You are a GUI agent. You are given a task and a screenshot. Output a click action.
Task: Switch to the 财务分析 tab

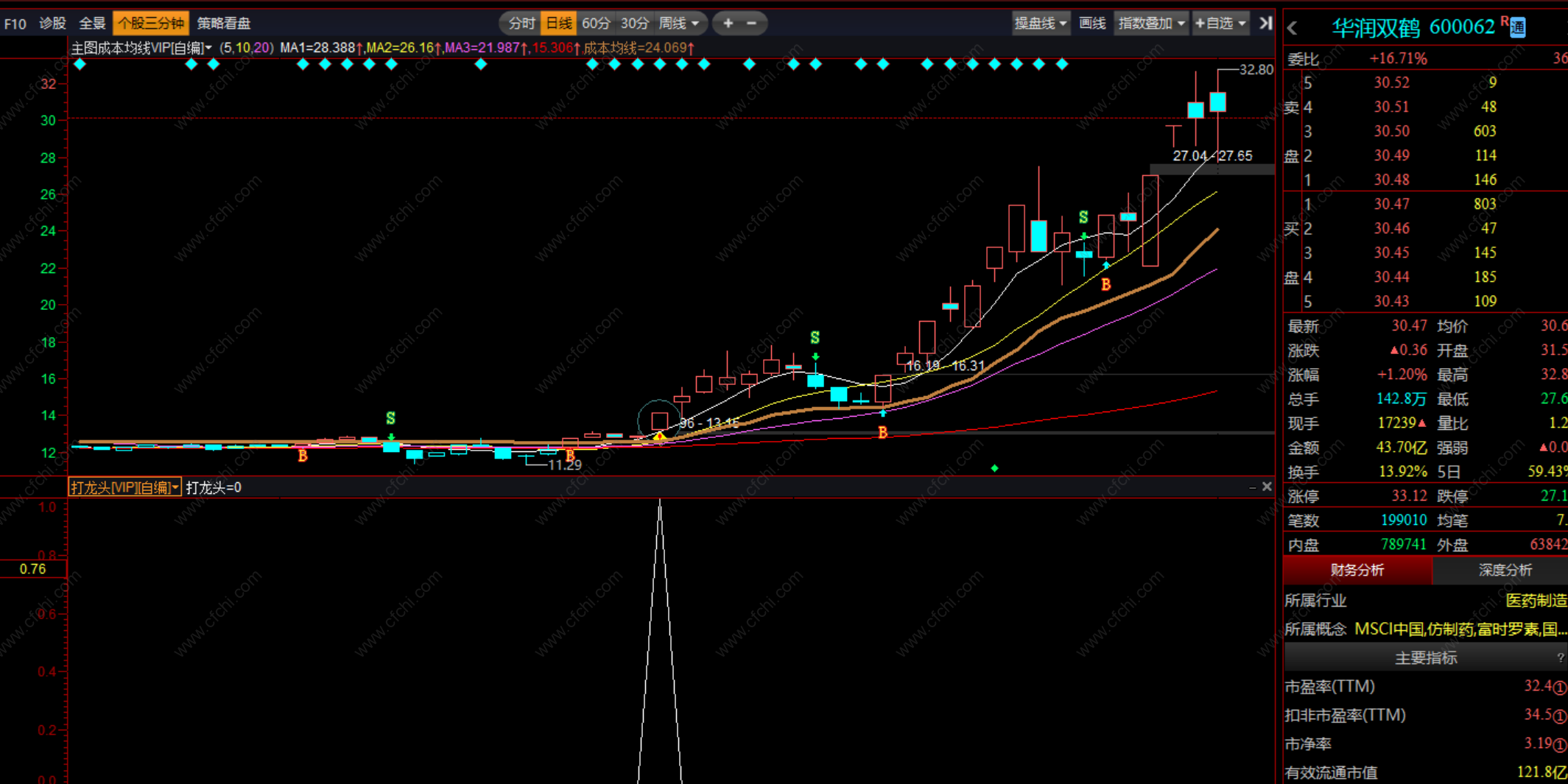(x=1357, y=571)
